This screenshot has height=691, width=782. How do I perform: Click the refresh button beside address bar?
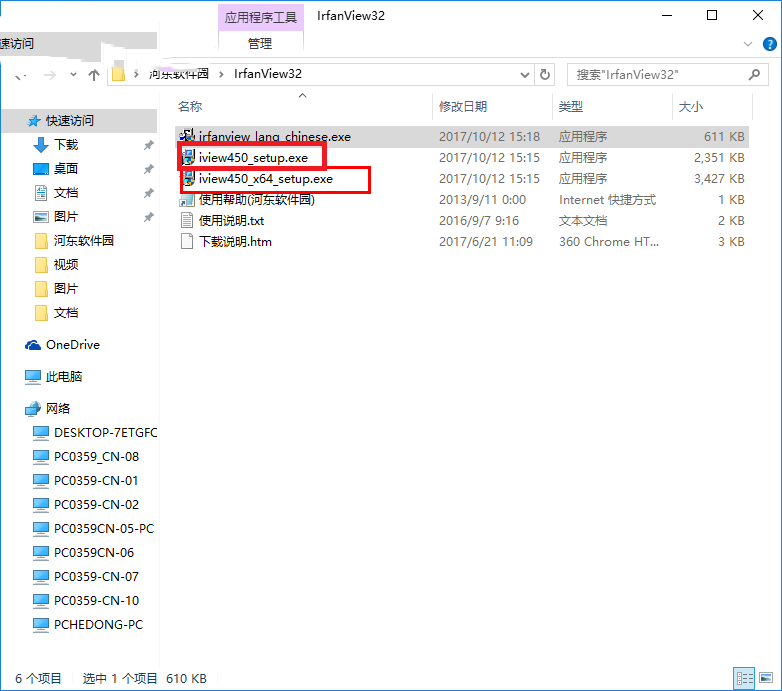[x=545, y=74]
